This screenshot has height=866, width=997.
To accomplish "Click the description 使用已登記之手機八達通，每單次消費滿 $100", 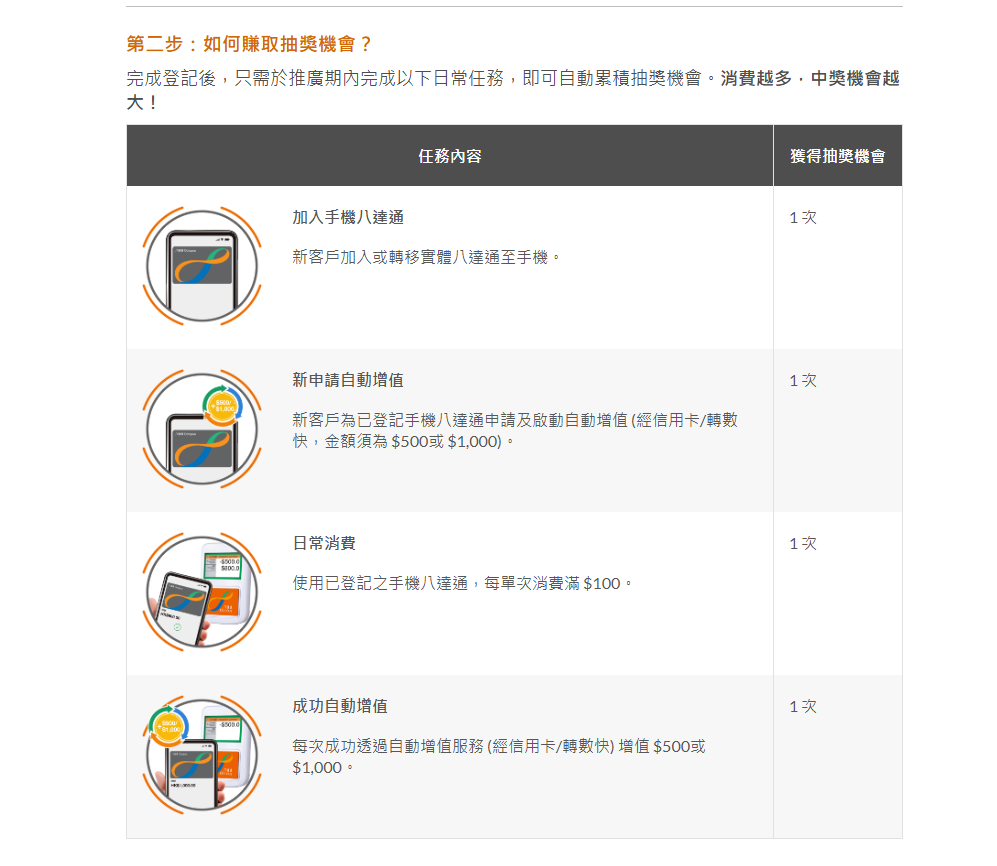I will click(x=462, y=583).
